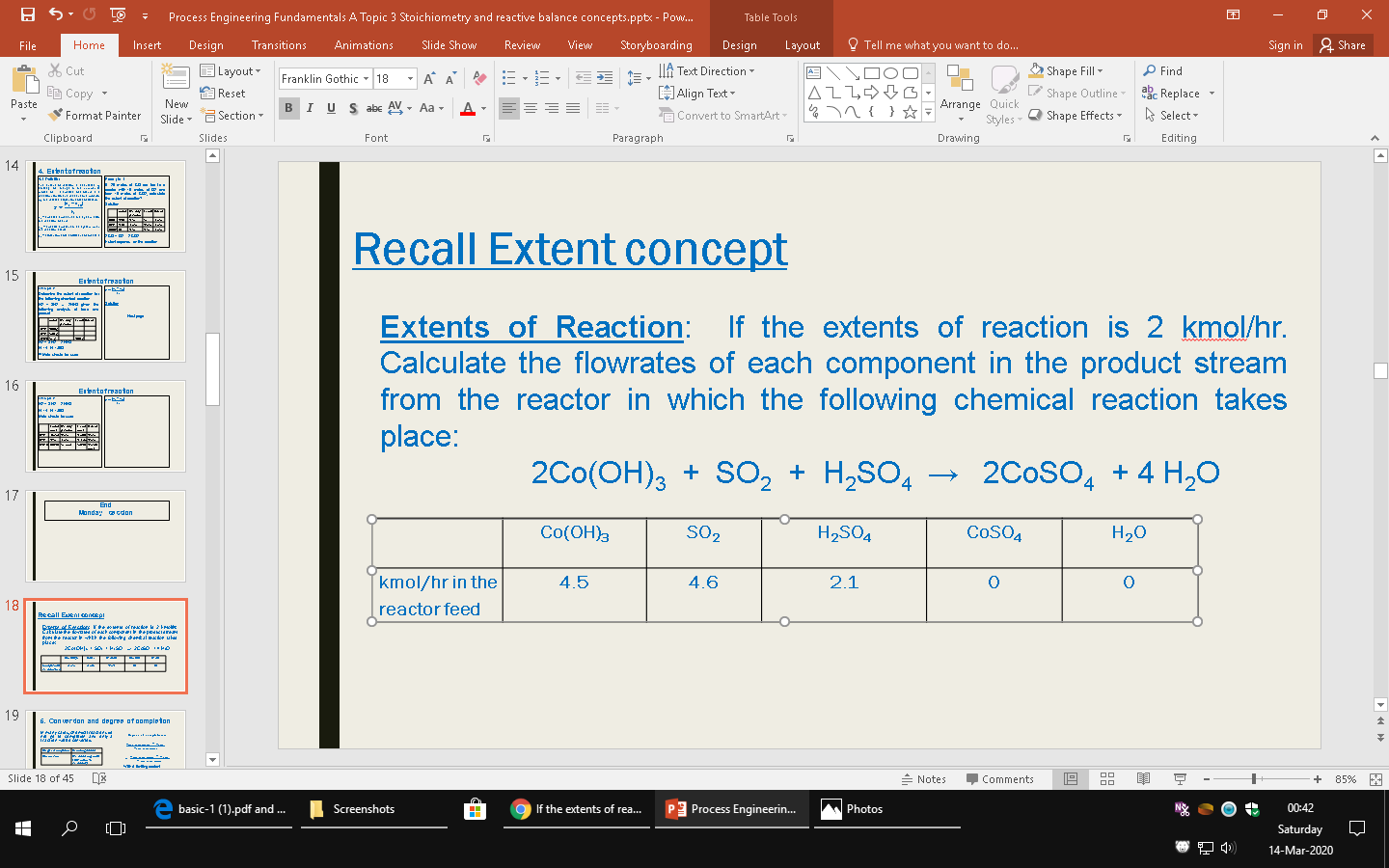Click the Reset button
The image size is (1389, 868).
[x=231, y=93]
